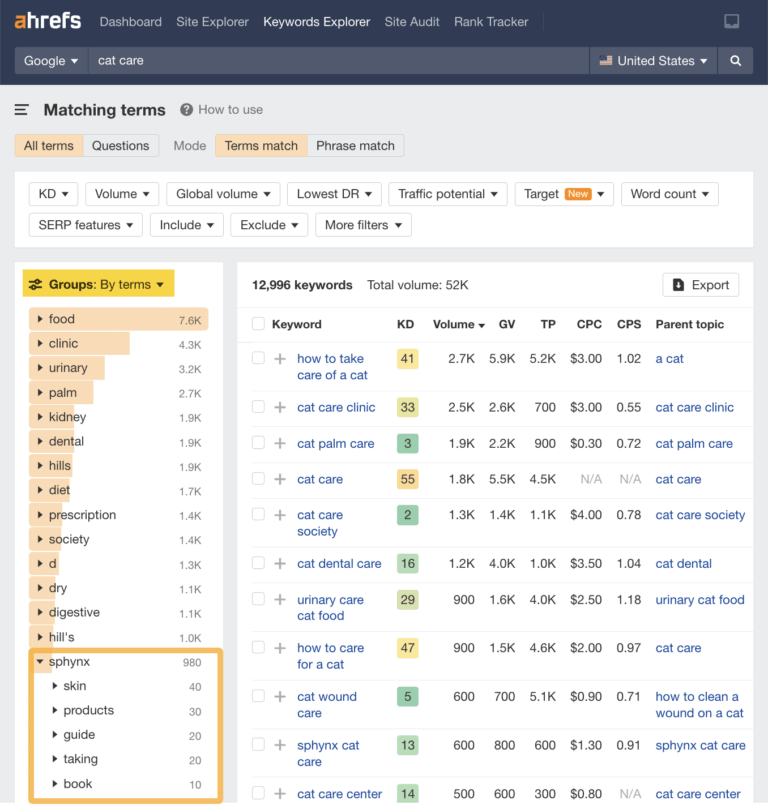
Task: Click the sliders icon on the Groups button
Action: [36, 283]
